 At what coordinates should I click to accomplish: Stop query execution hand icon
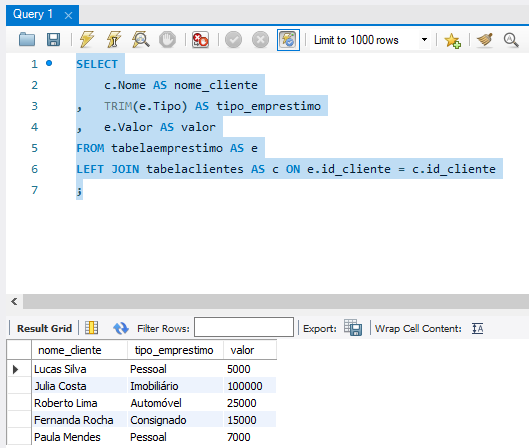(x=167, y=40)
